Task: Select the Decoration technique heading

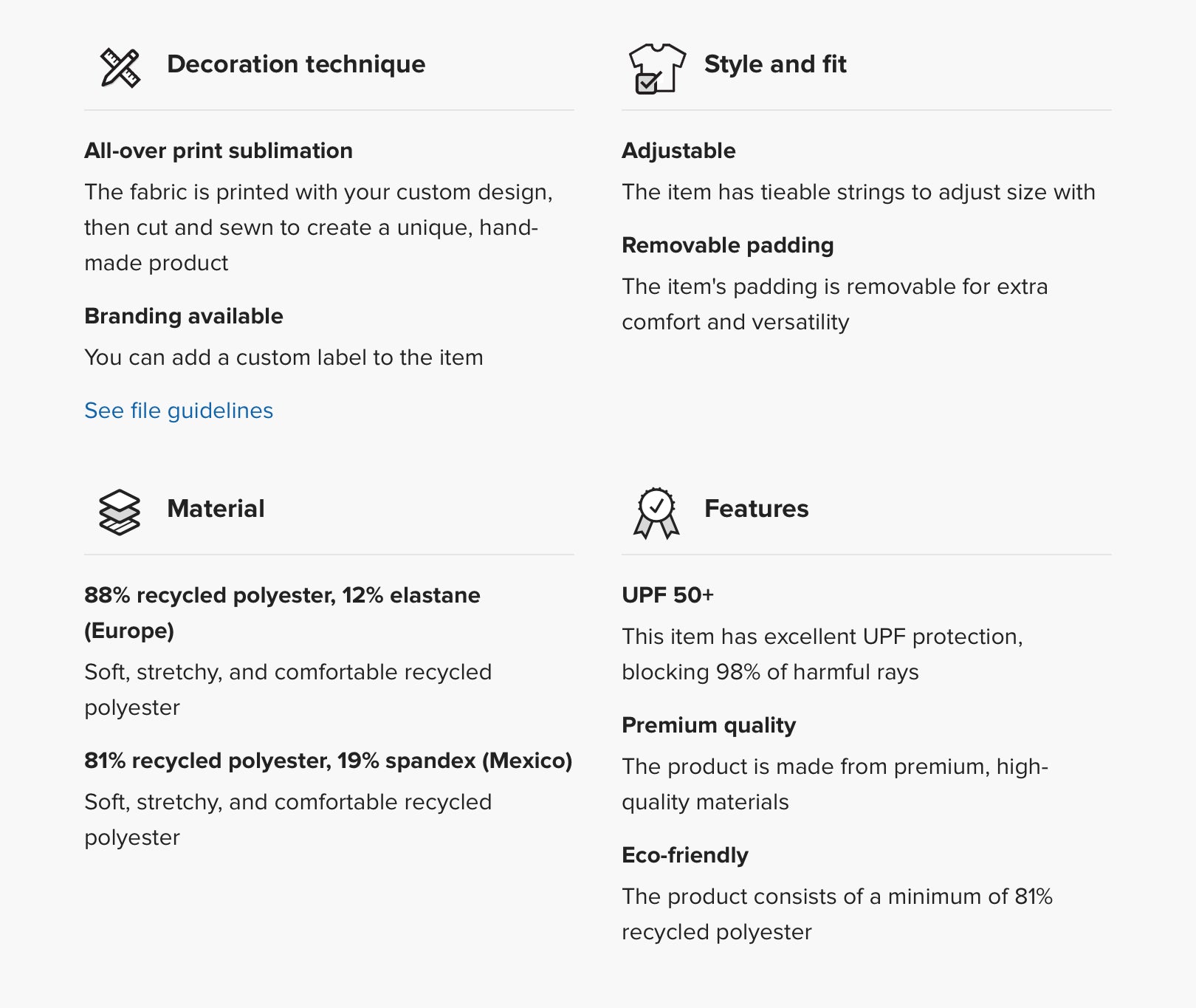Action: point(296,64)
